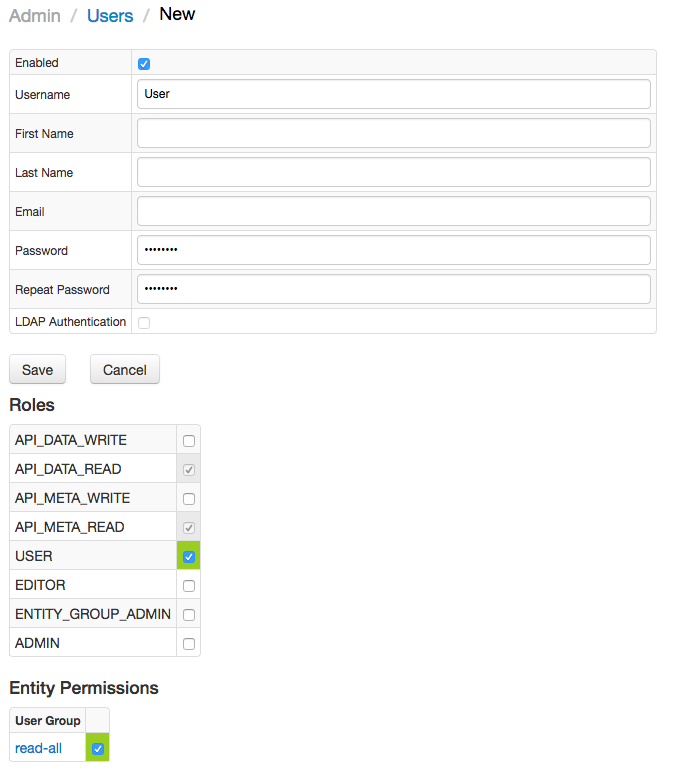Check the API_DATA_WRITE role
The height and width of the screenshot is (778, 673).
(189, 441)
